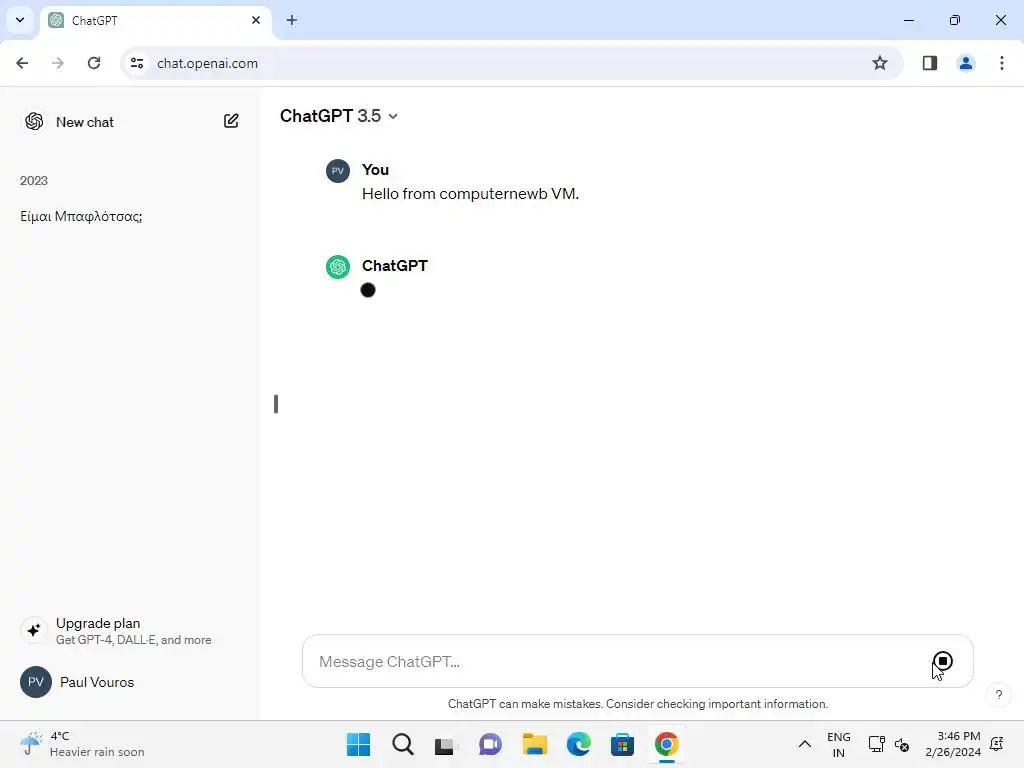Open File Explorer from the taskbar

point(534,744)
